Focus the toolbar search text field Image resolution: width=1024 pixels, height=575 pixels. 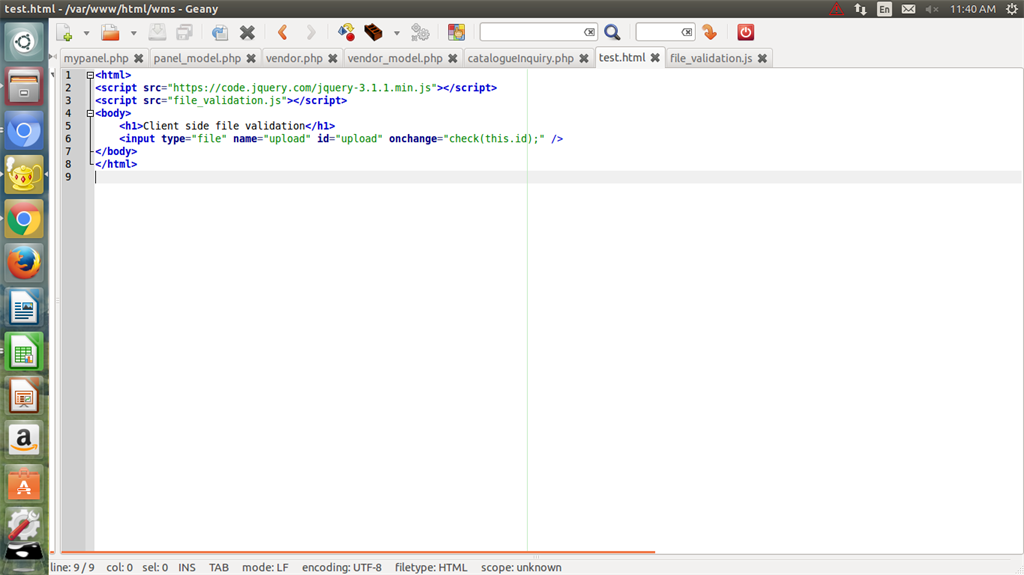coord(531,32)
